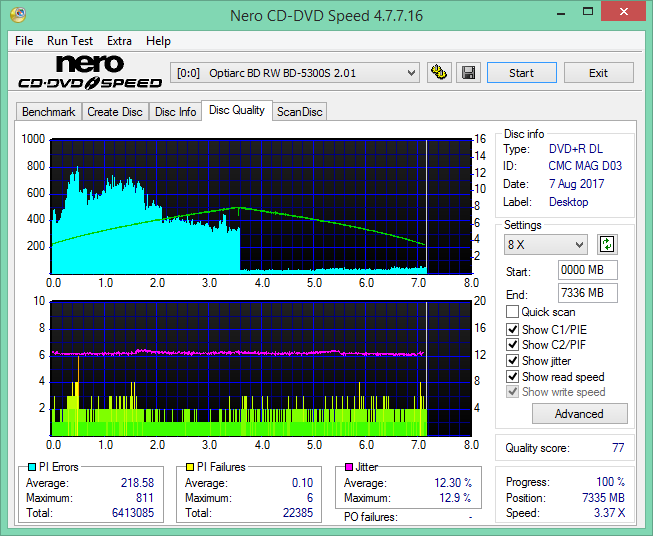Click PI Failures total 22385
The width and height of the screenshot is (653, 536).
click(297, 512)
